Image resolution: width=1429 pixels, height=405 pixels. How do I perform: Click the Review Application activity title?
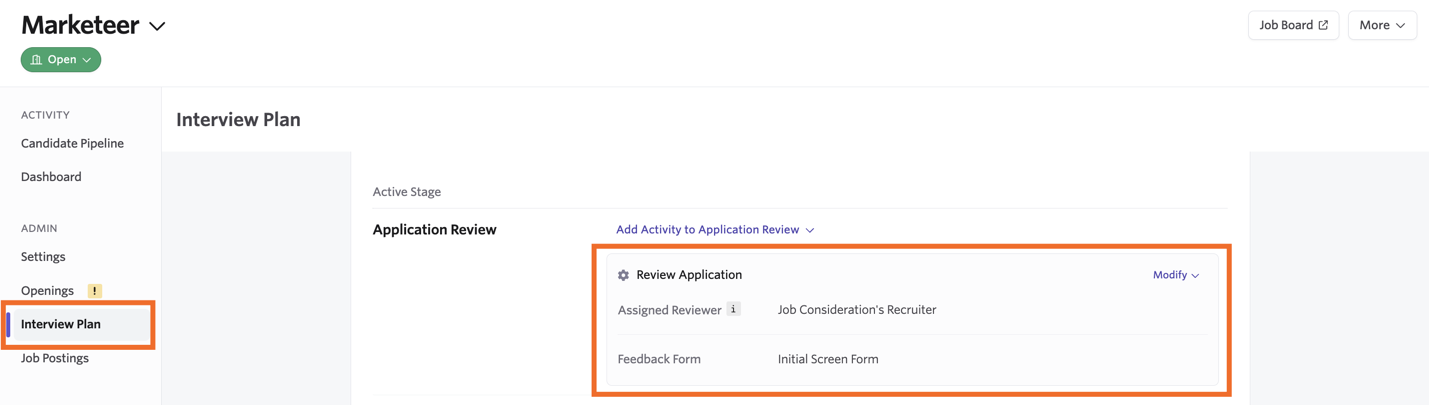689,275
